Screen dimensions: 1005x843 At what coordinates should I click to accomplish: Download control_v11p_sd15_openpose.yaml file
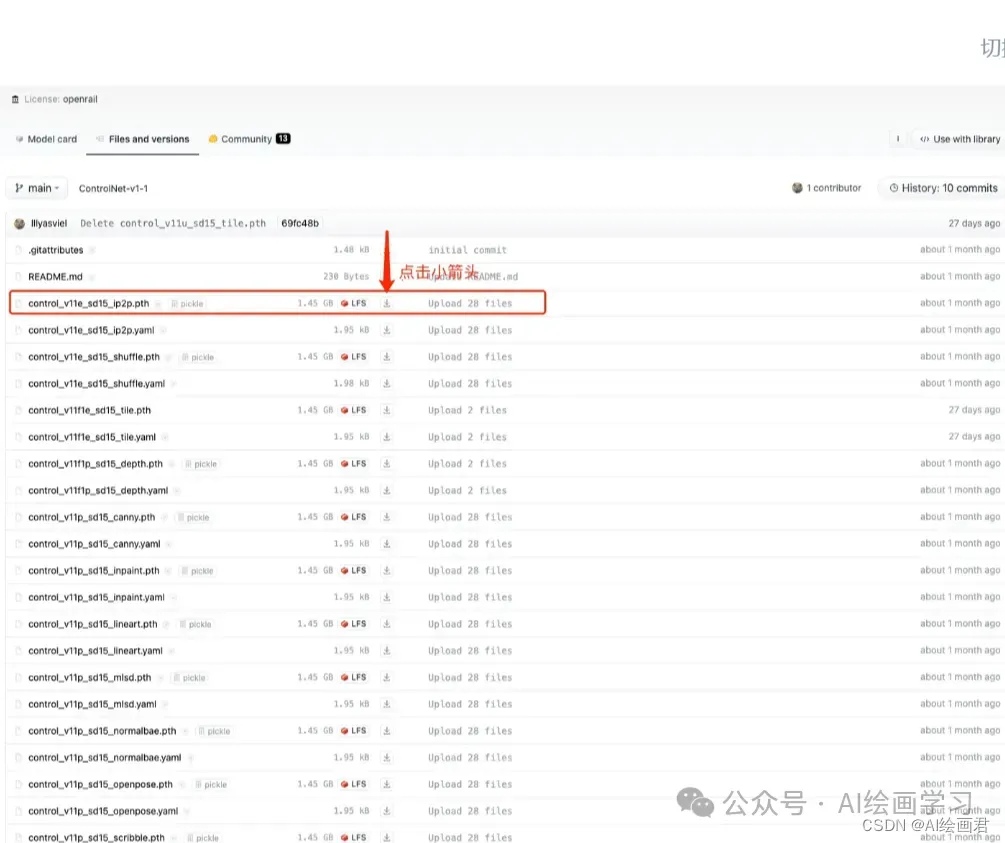[386, 811]
